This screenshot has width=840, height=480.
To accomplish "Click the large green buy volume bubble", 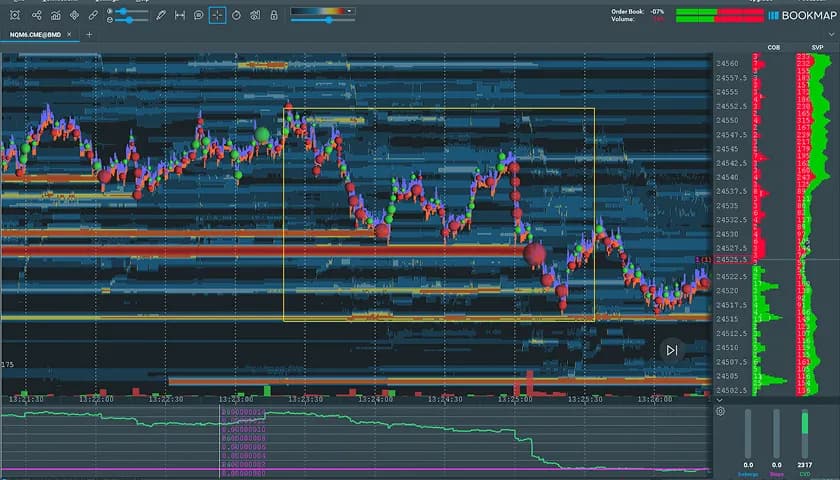I will pyautogui.click(x=262, y=134).
